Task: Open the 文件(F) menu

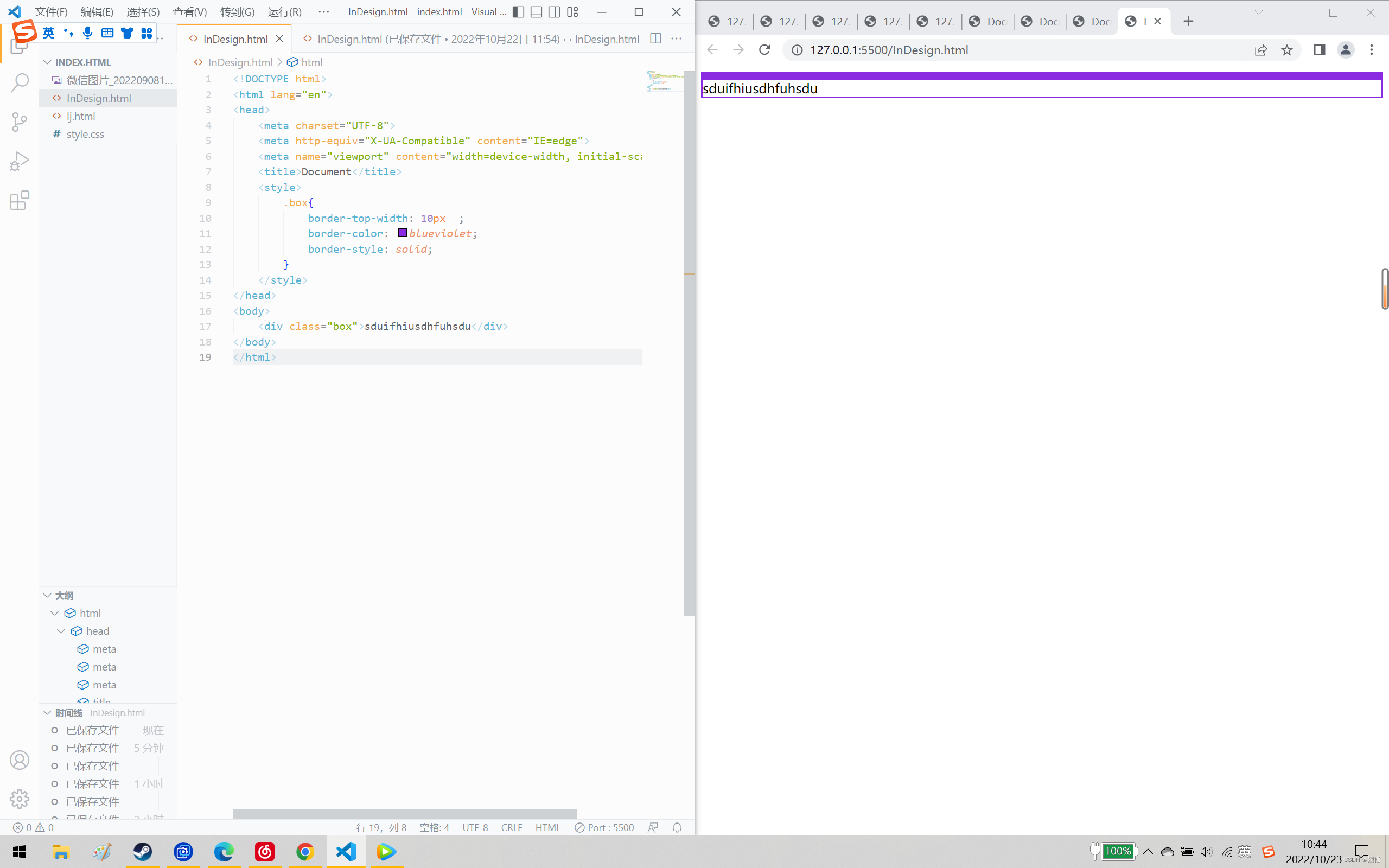Action: (x=51, y=12)
